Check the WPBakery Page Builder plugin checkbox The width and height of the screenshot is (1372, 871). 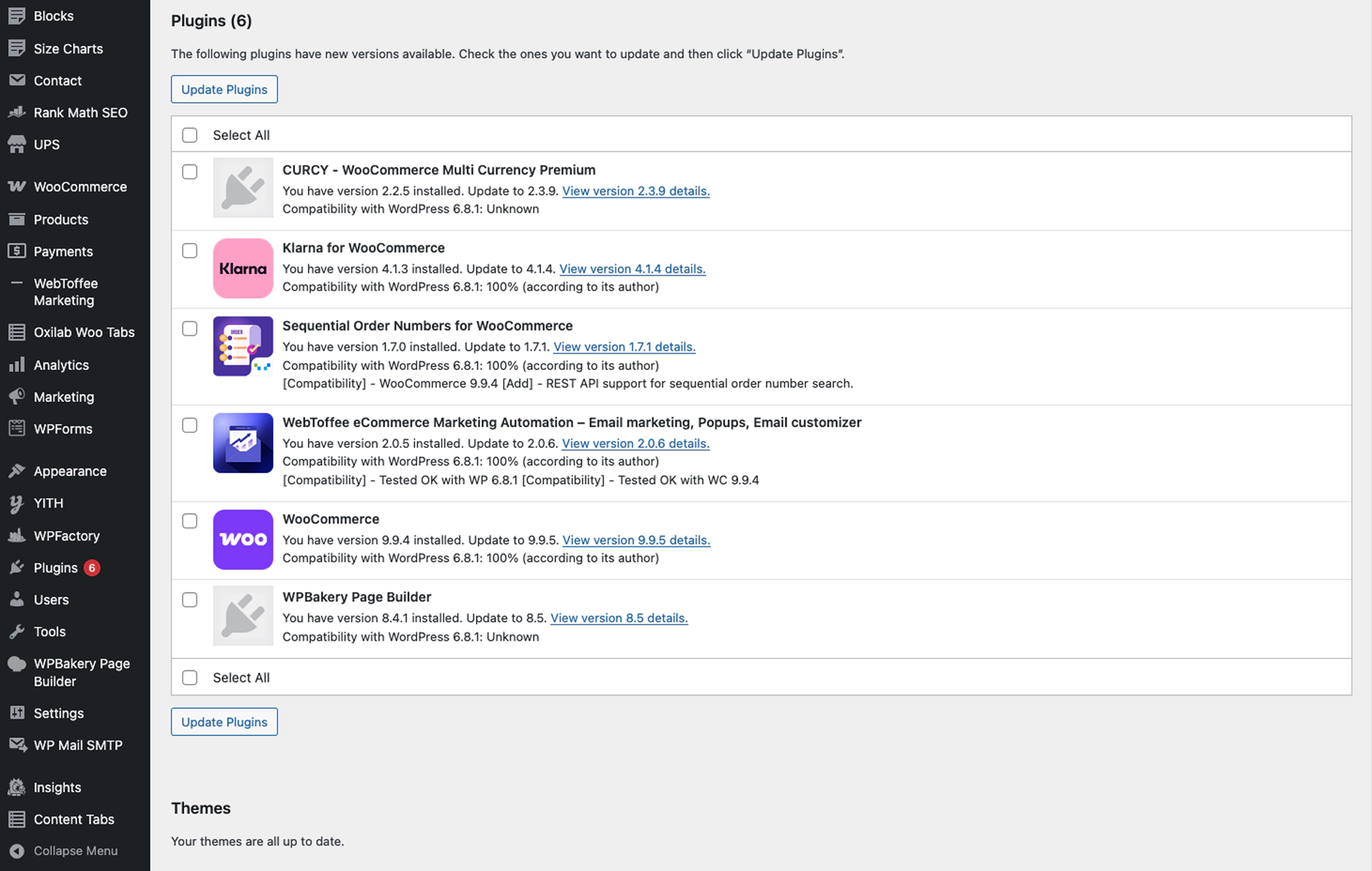pos(189,599)
